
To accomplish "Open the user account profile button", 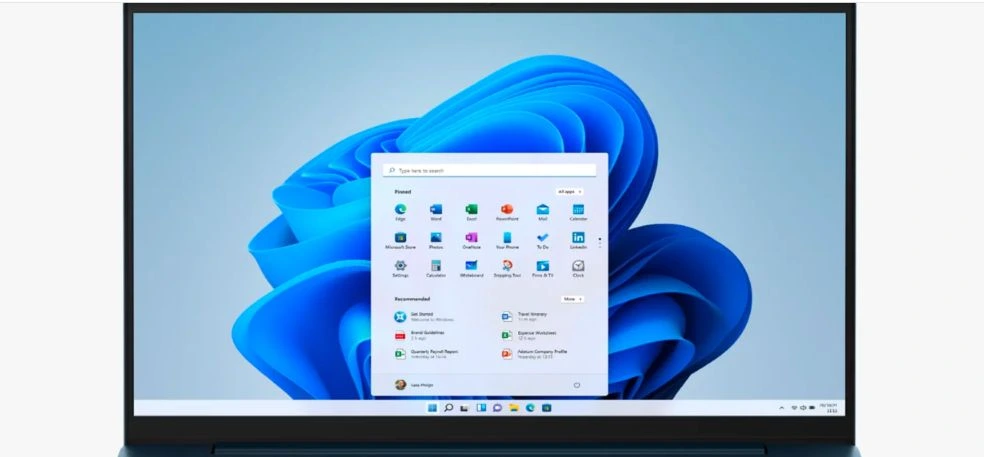I will [414, 385].
